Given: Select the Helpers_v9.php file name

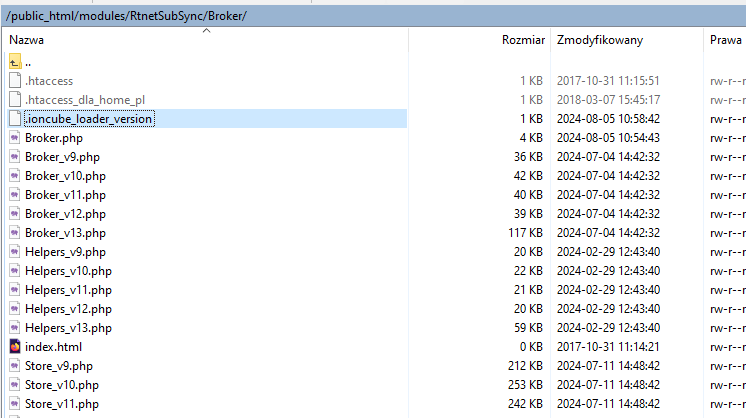Looking at the screenshot, I should tap(65, 252).
